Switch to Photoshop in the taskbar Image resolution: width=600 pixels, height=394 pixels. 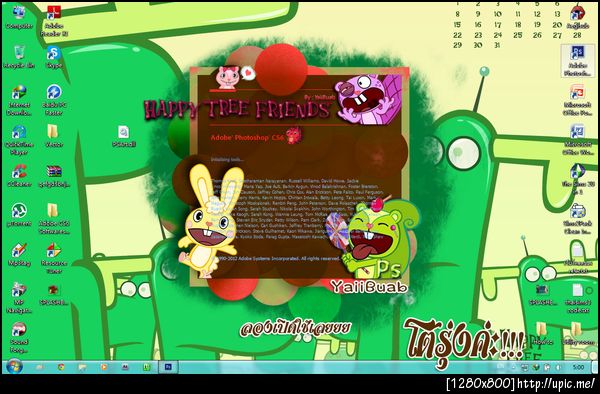168,367
